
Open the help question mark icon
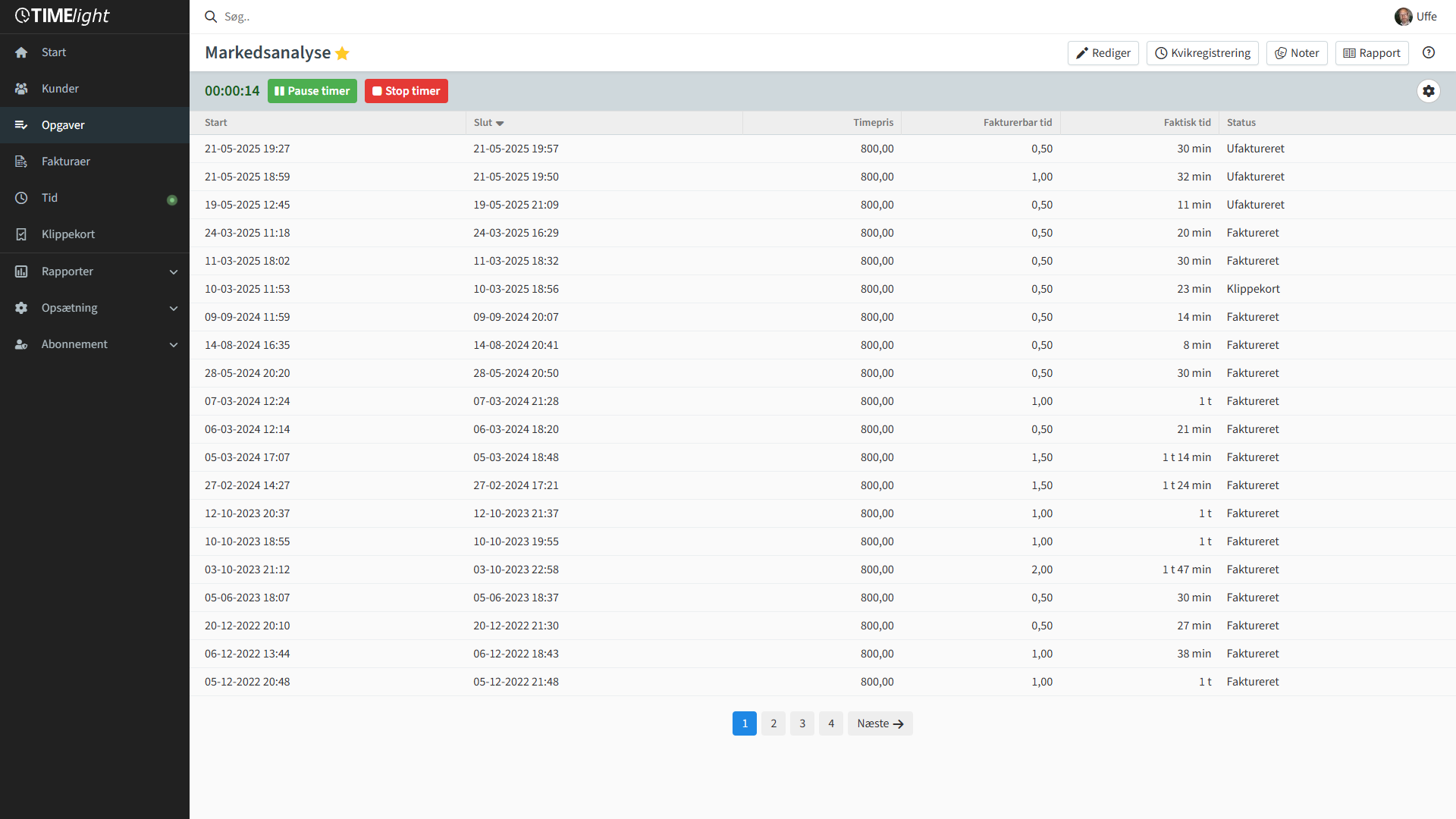1429,53
